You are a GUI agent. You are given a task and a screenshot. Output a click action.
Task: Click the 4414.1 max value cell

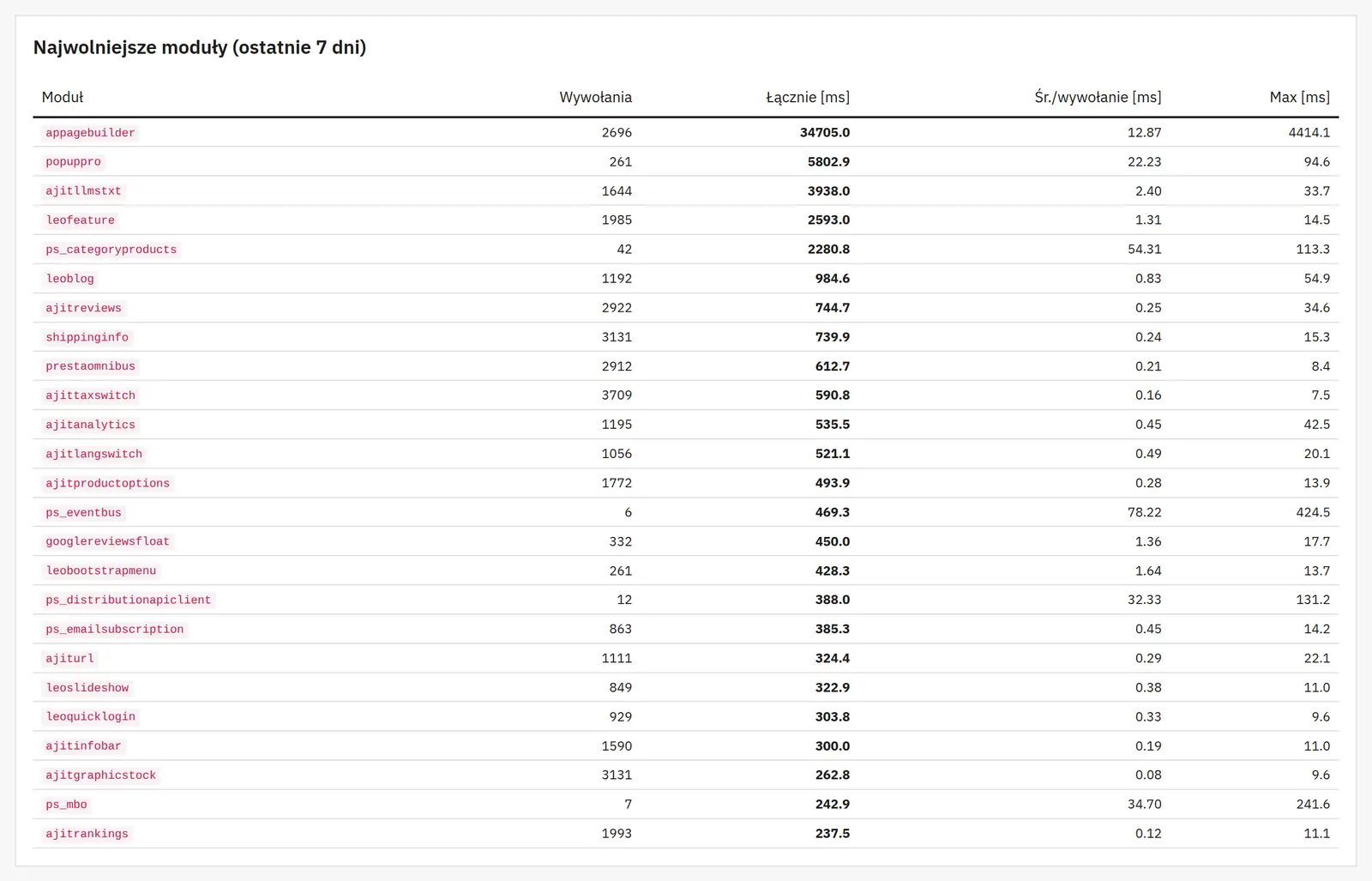[x=1309, y=133]
